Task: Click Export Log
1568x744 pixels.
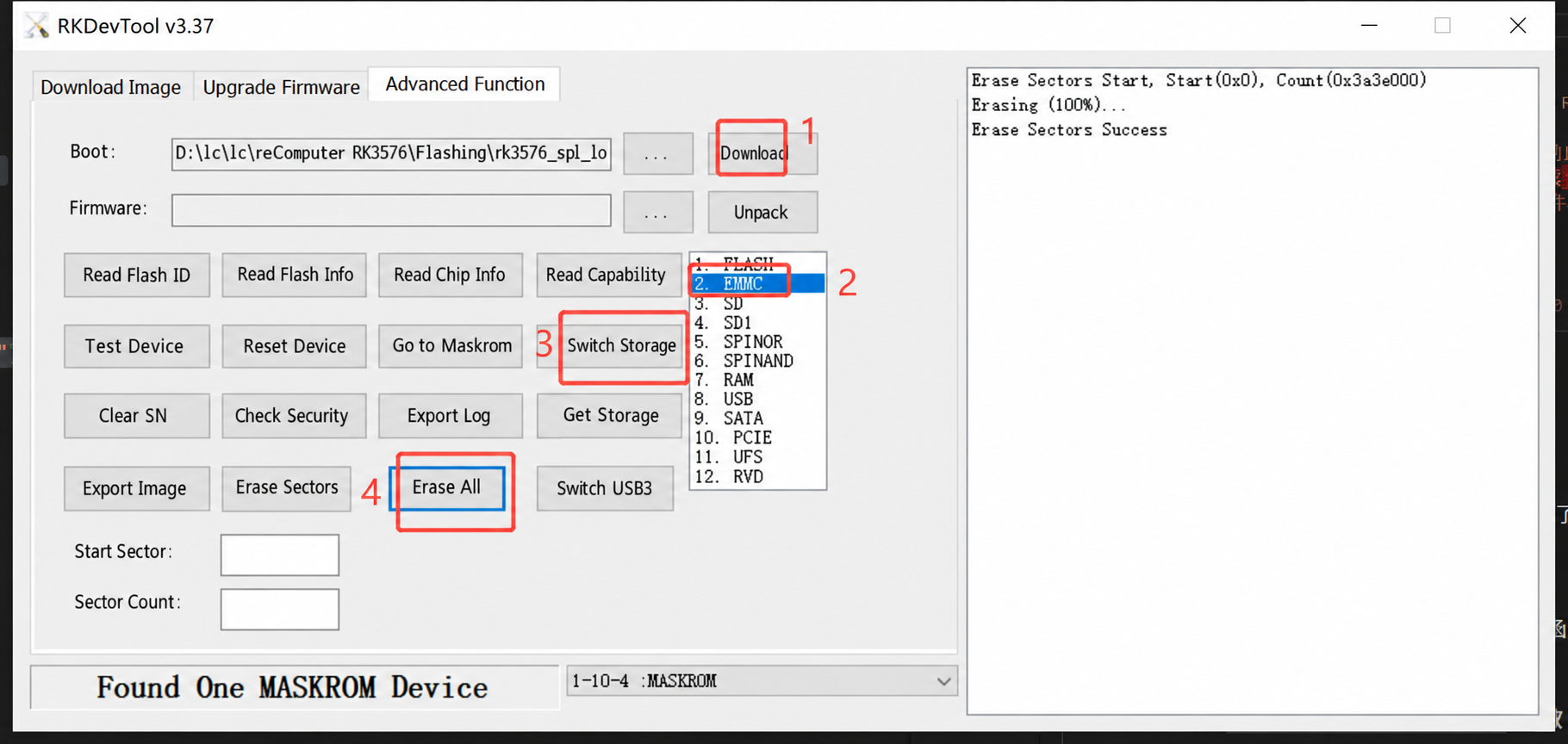Action: (450, 416)
